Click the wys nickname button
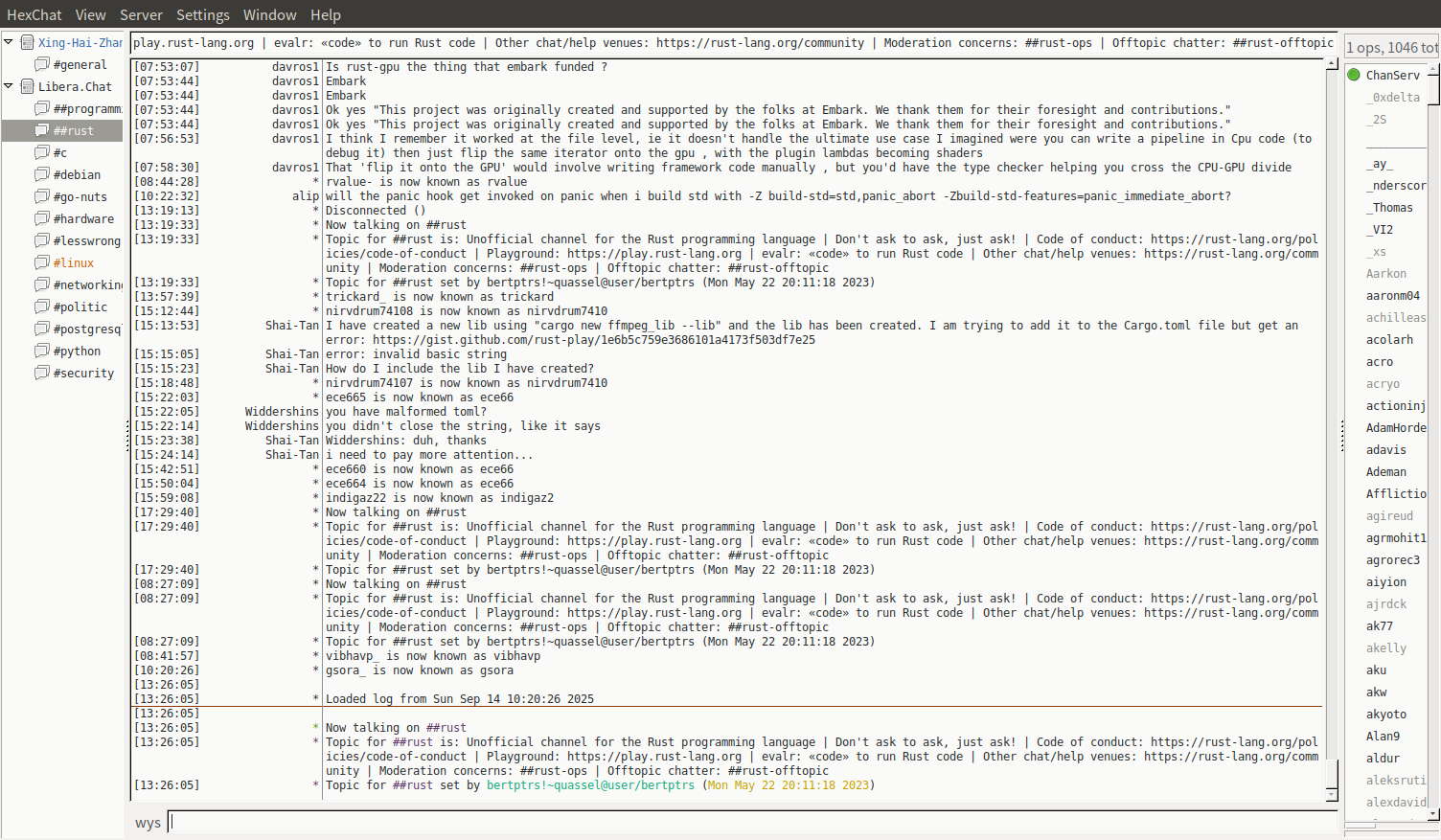The image size is (1441, 840). click(x=148, y=822)
